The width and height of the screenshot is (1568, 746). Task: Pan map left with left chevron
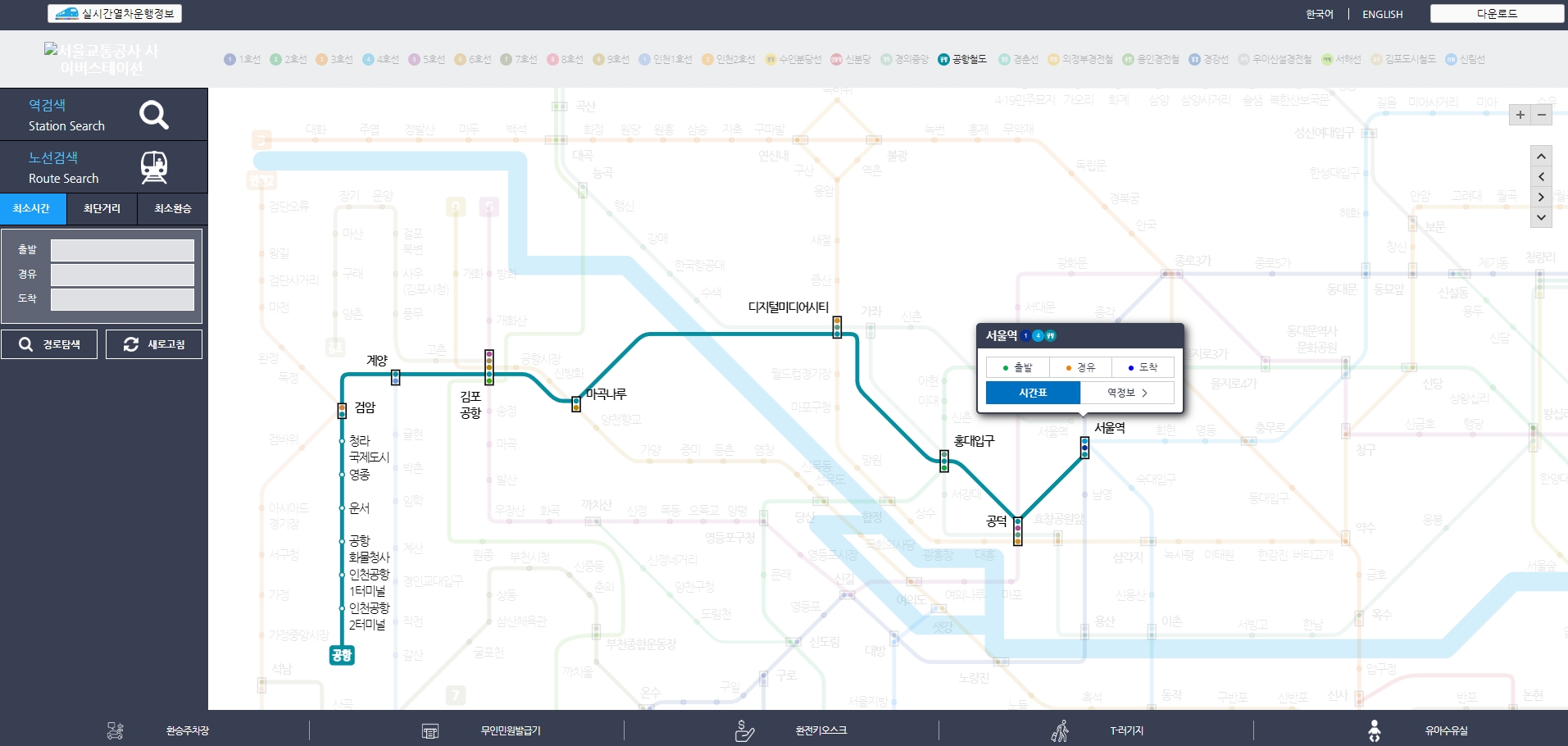(1541, 176)
